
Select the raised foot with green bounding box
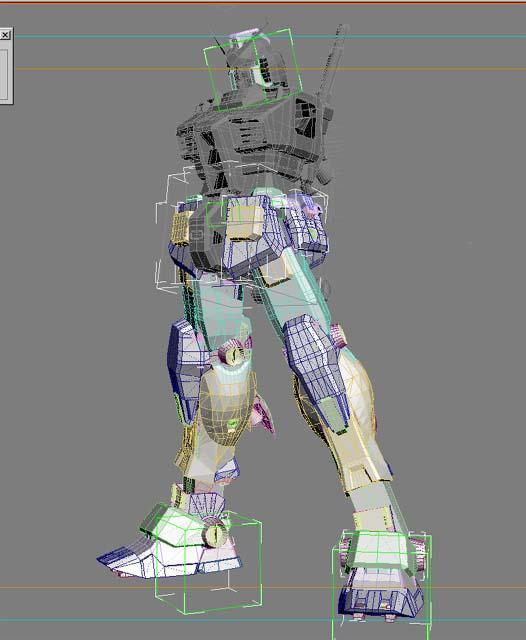tap(169, 543)
